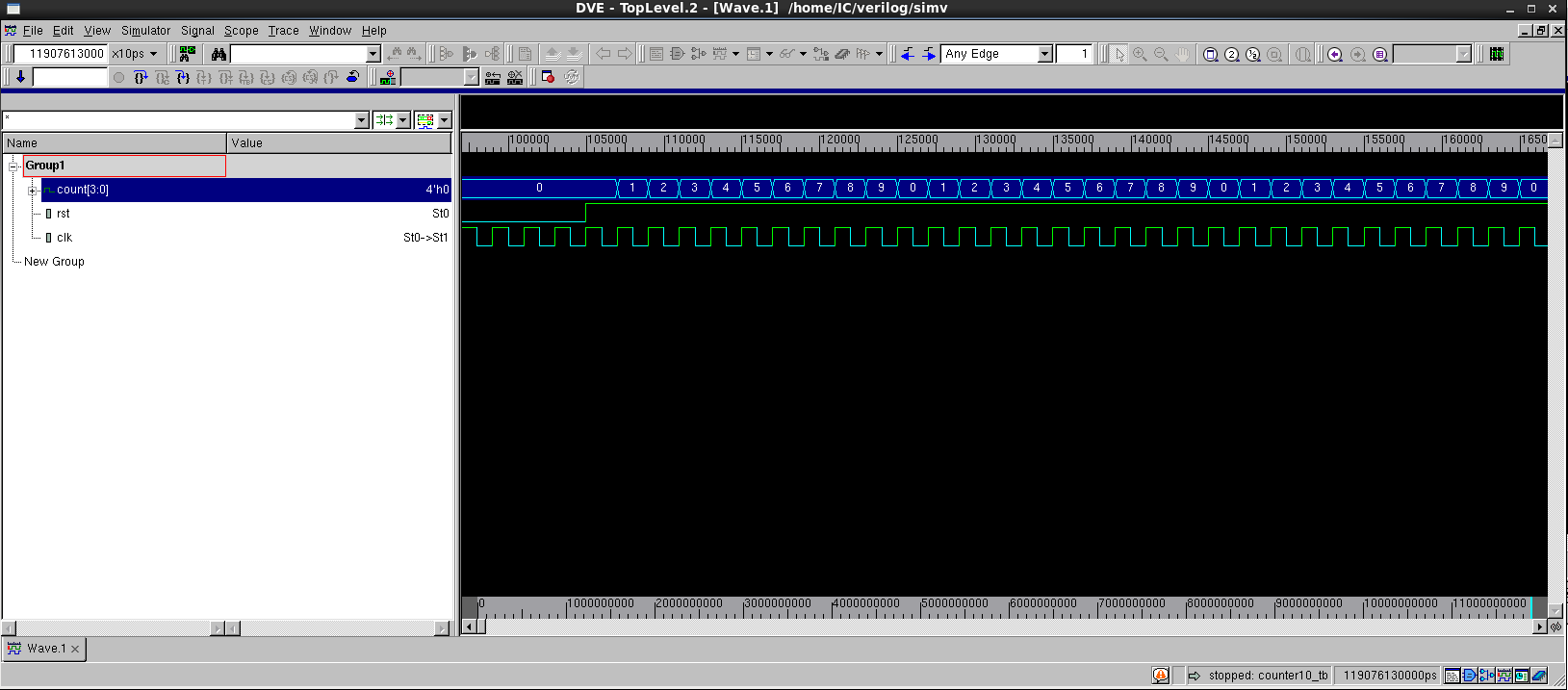
Task: Click the scope hierarchy browser icon
Action: pos(188,54)
